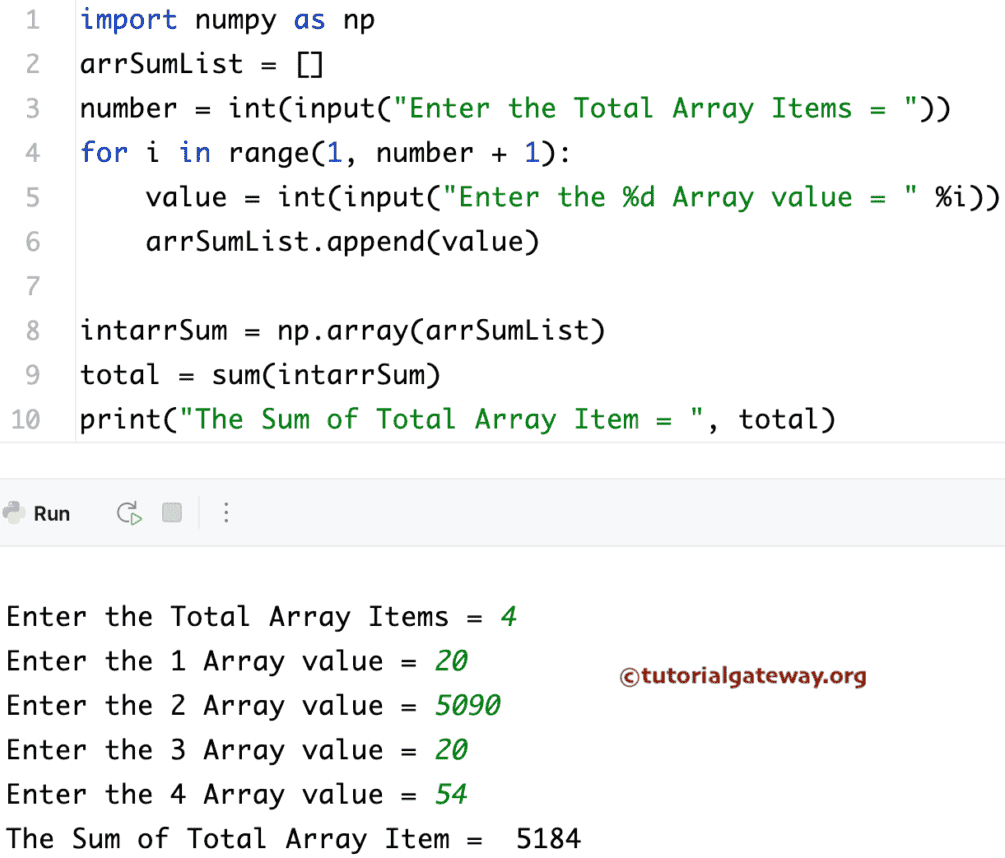The image size is (1005, 858).
Task: Click the entered value 5090 in console
Action: point(467,705)
